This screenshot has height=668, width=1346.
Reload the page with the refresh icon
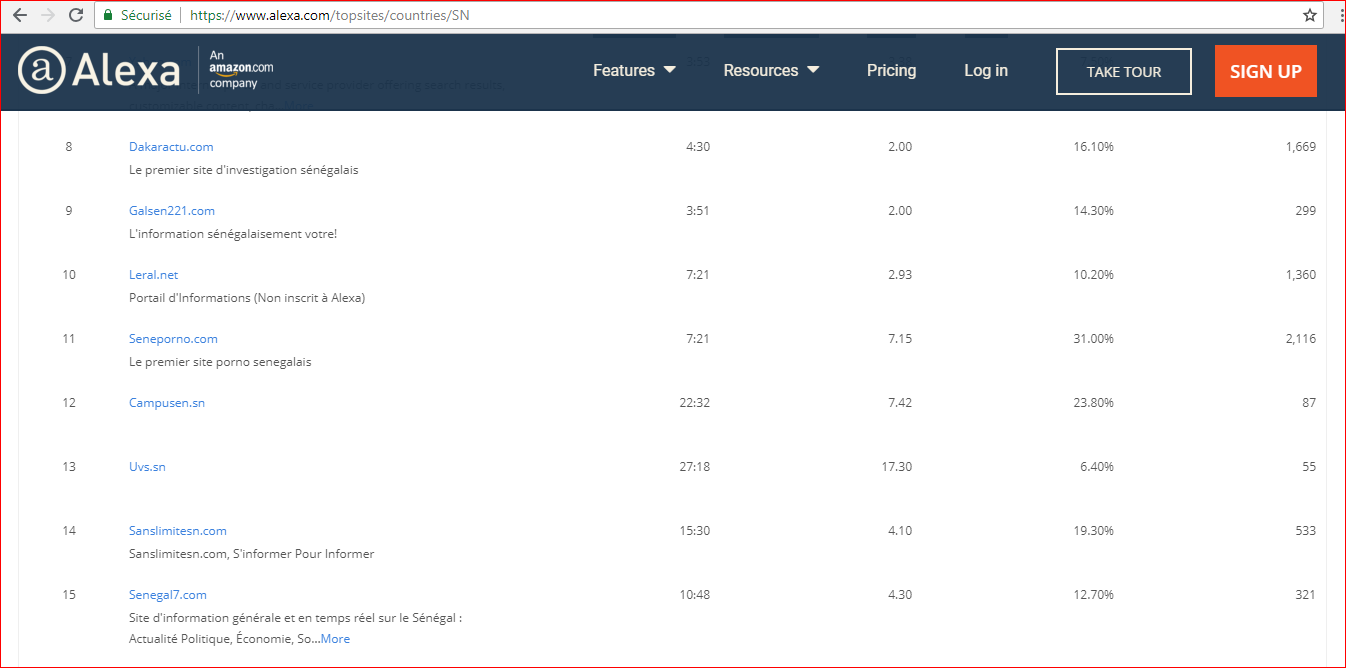pos(76,15)
